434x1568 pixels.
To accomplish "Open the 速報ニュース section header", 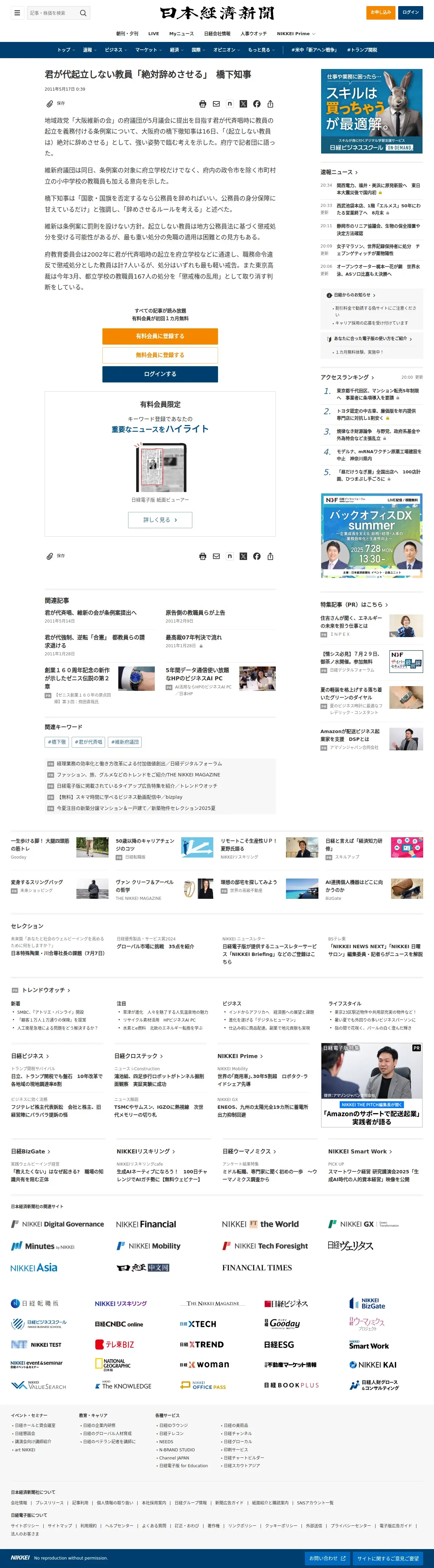I will [x=339, y=172].
